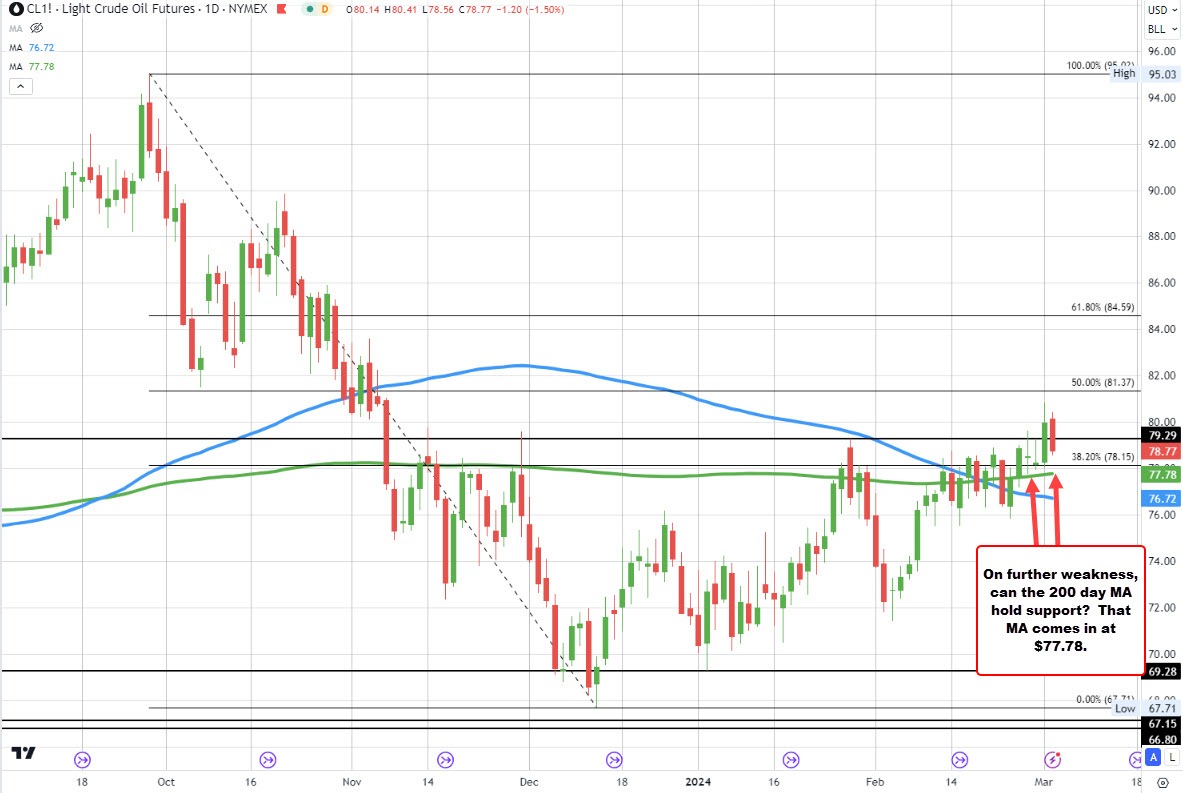This screenshot has height=793, width=1183.
Task: Click the black 67.15 price tag
Action: point(1162,724)
